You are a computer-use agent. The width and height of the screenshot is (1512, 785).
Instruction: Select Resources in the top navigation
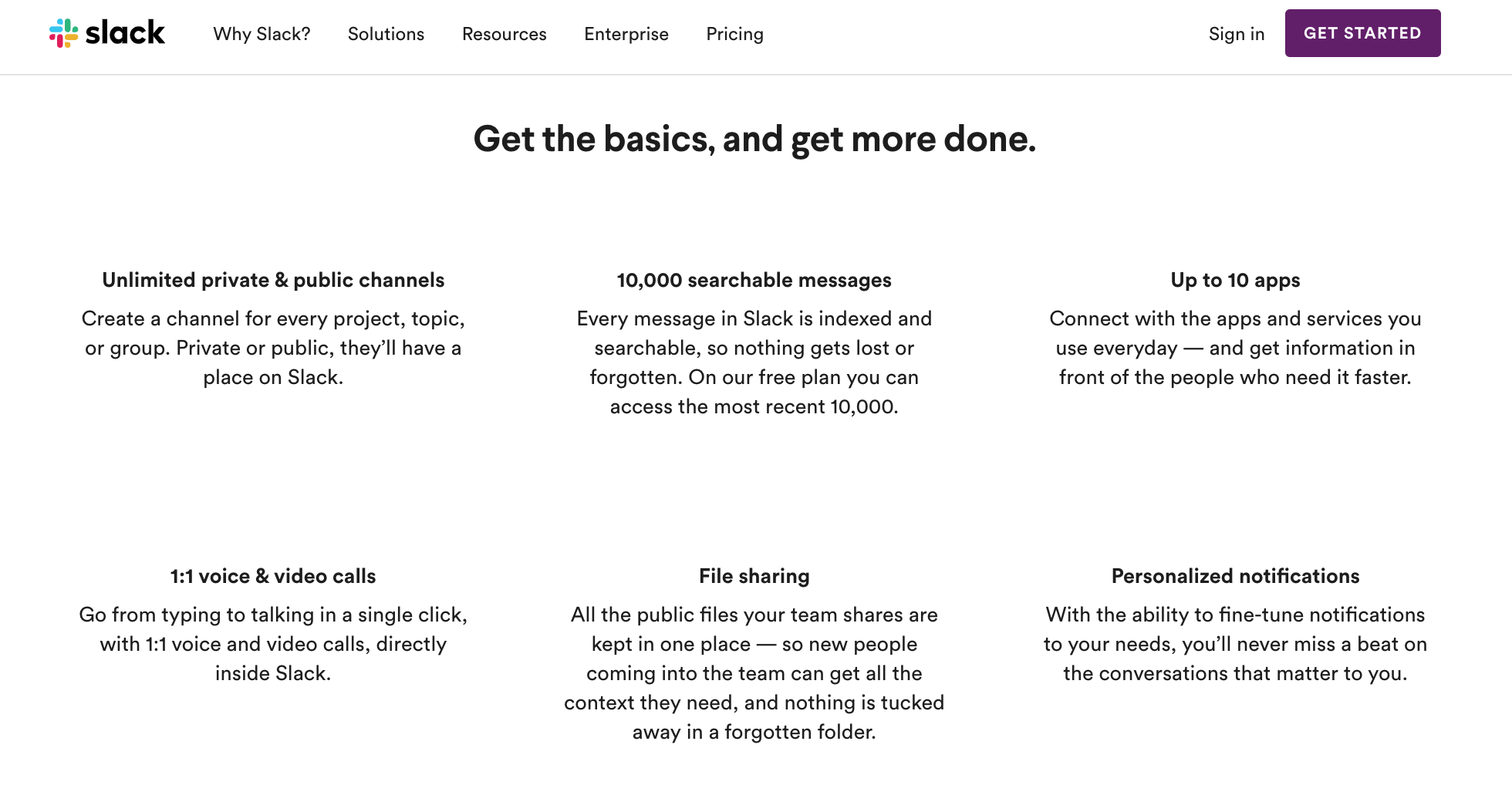click(x=504, y=34)
